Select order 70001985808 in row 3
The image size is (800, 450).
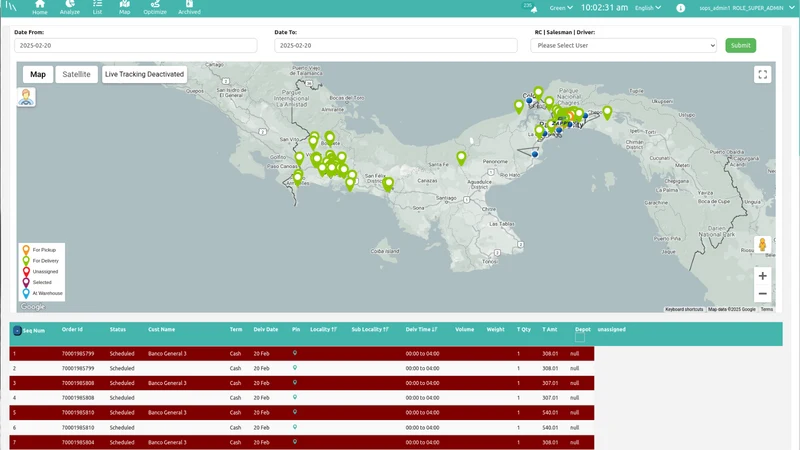click(x=78, y=383)
